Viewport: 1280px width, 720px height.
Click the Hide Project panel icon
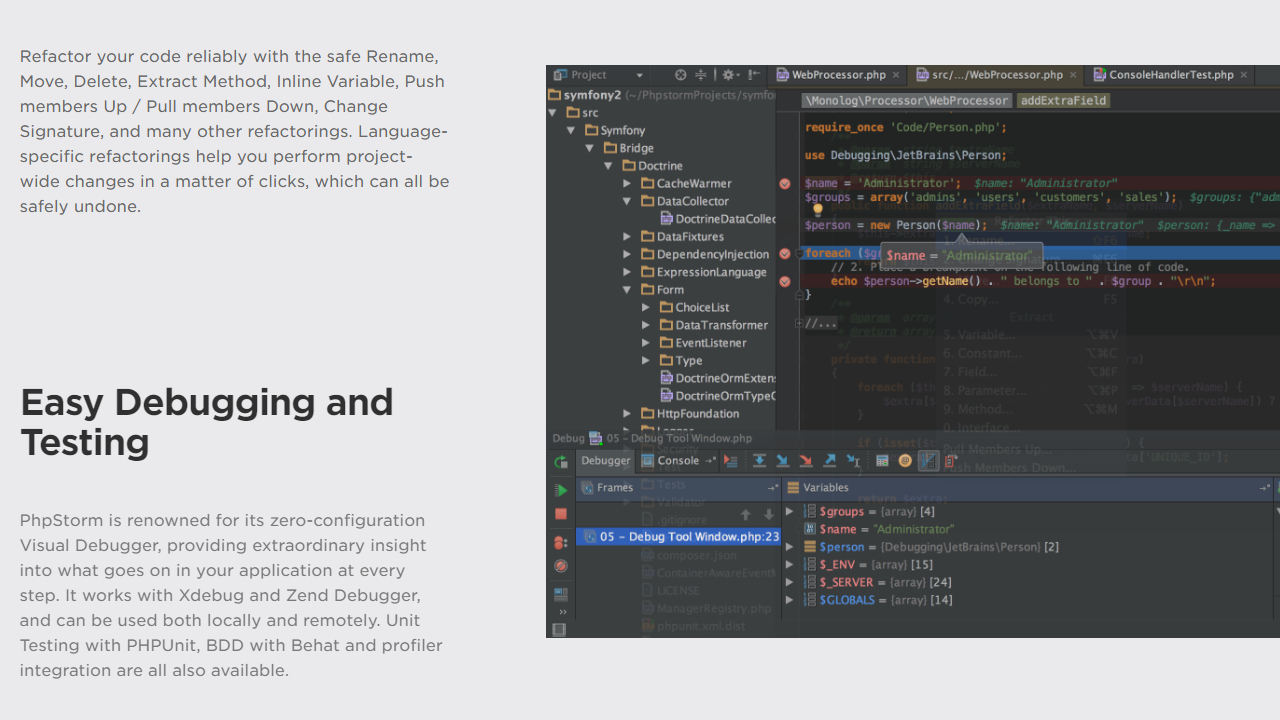tap(753, 75)
